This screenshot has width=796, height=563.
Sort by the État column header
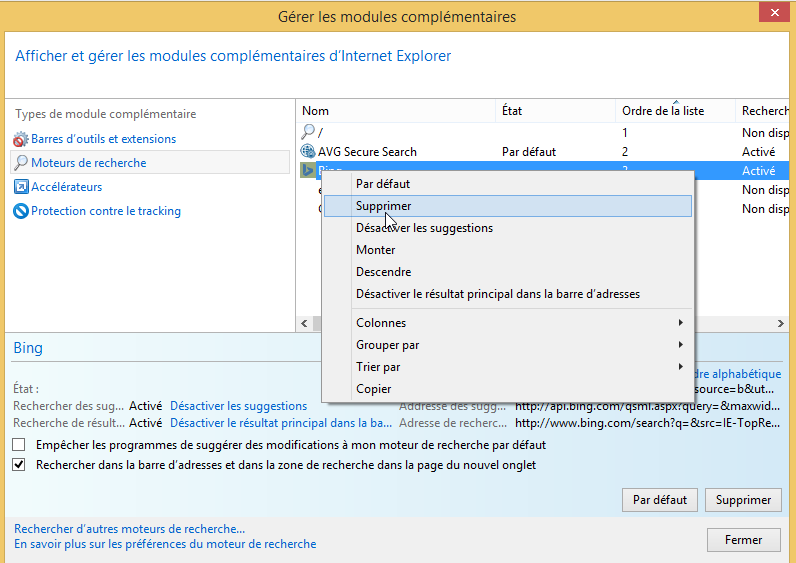point(555,111)
